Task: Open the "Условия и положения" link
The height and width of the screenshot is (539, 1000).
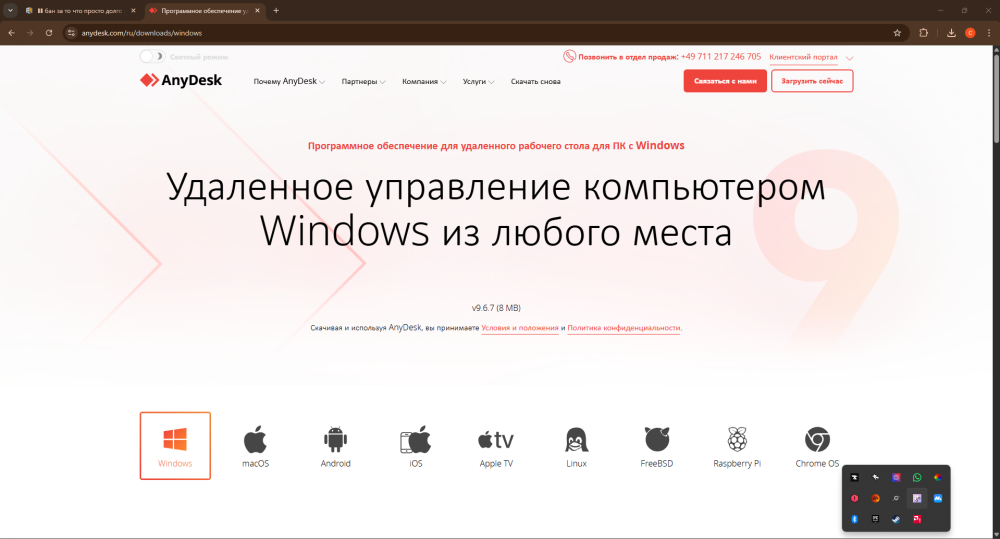Action: tap(520, 328)
